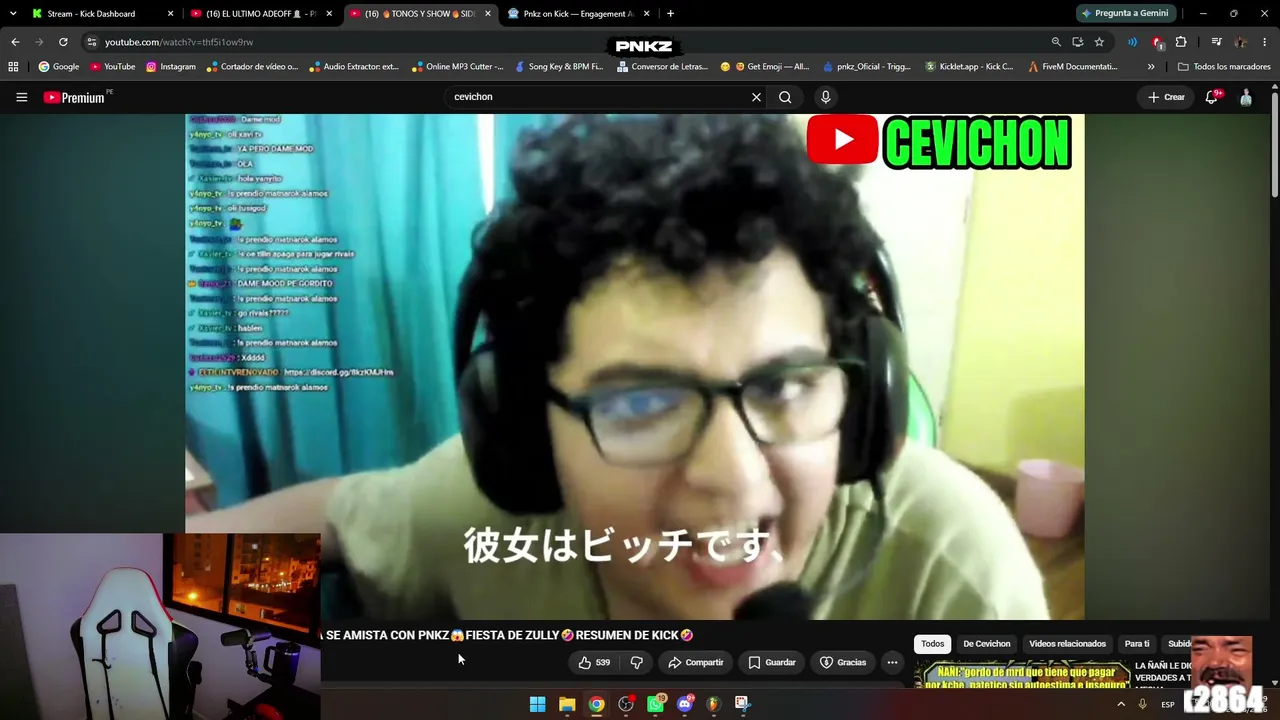Dislike the video
This screenshot has height=720, width=1280.
636,662
